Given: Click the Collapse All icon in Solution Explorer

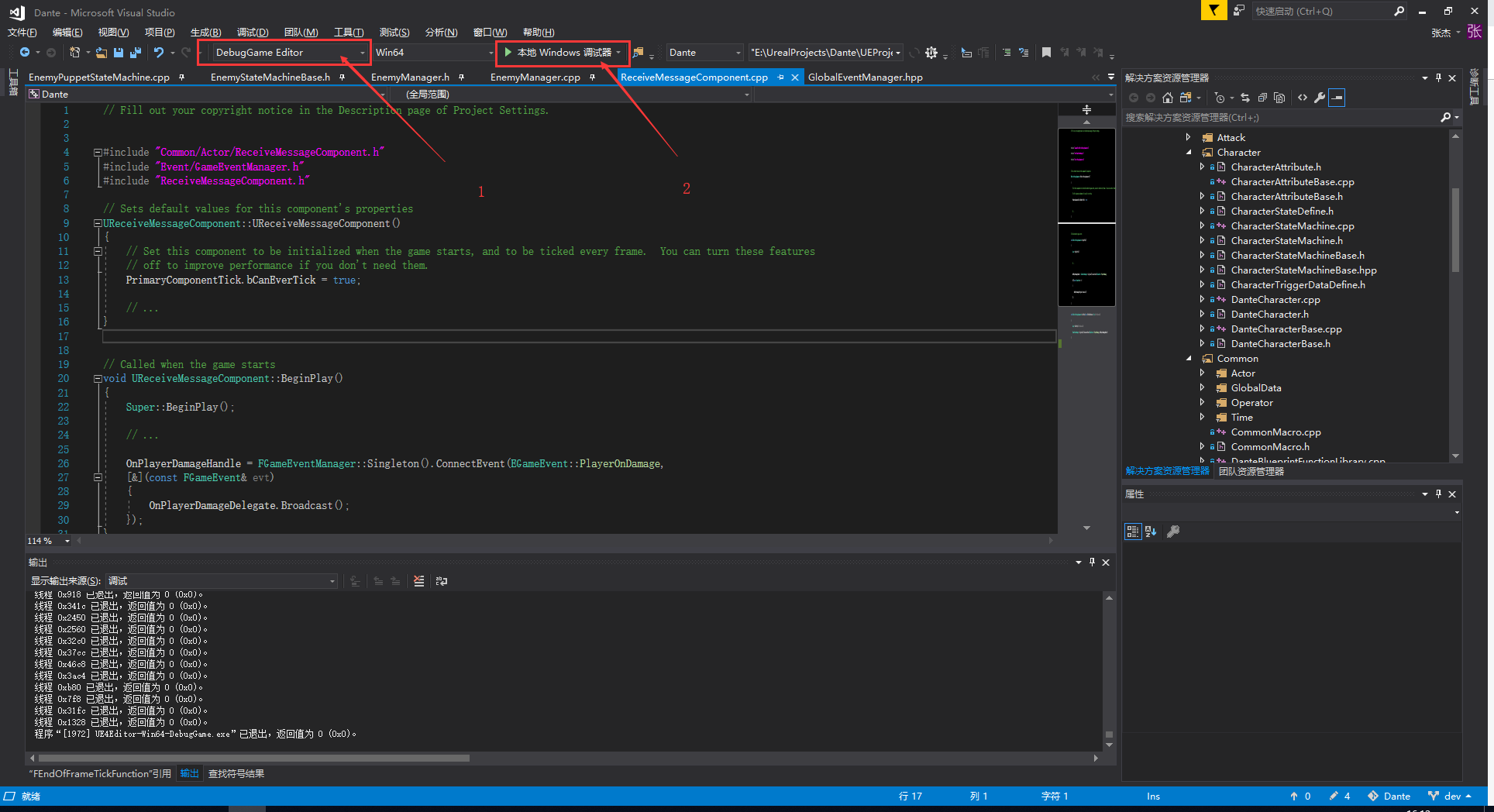Looking at the screenshot, I should point(1262,98).
